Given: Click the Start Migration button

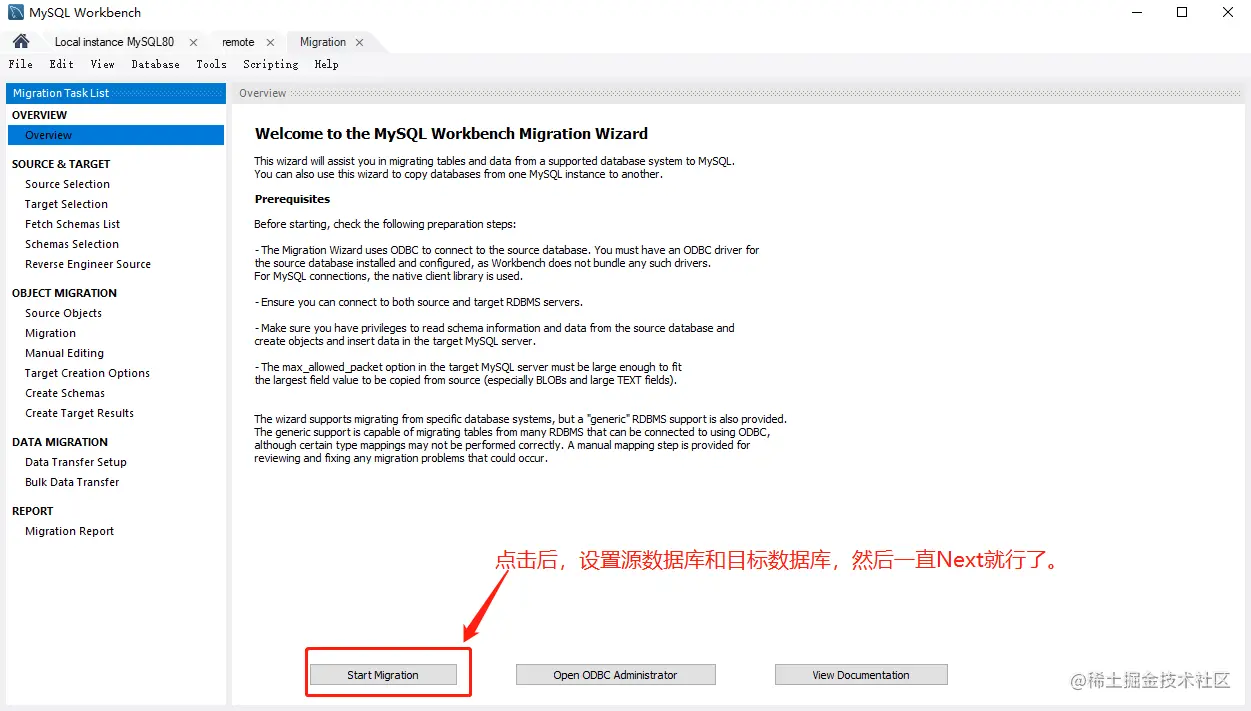Looking at the screenshot, I should click(x=383, y=675).
